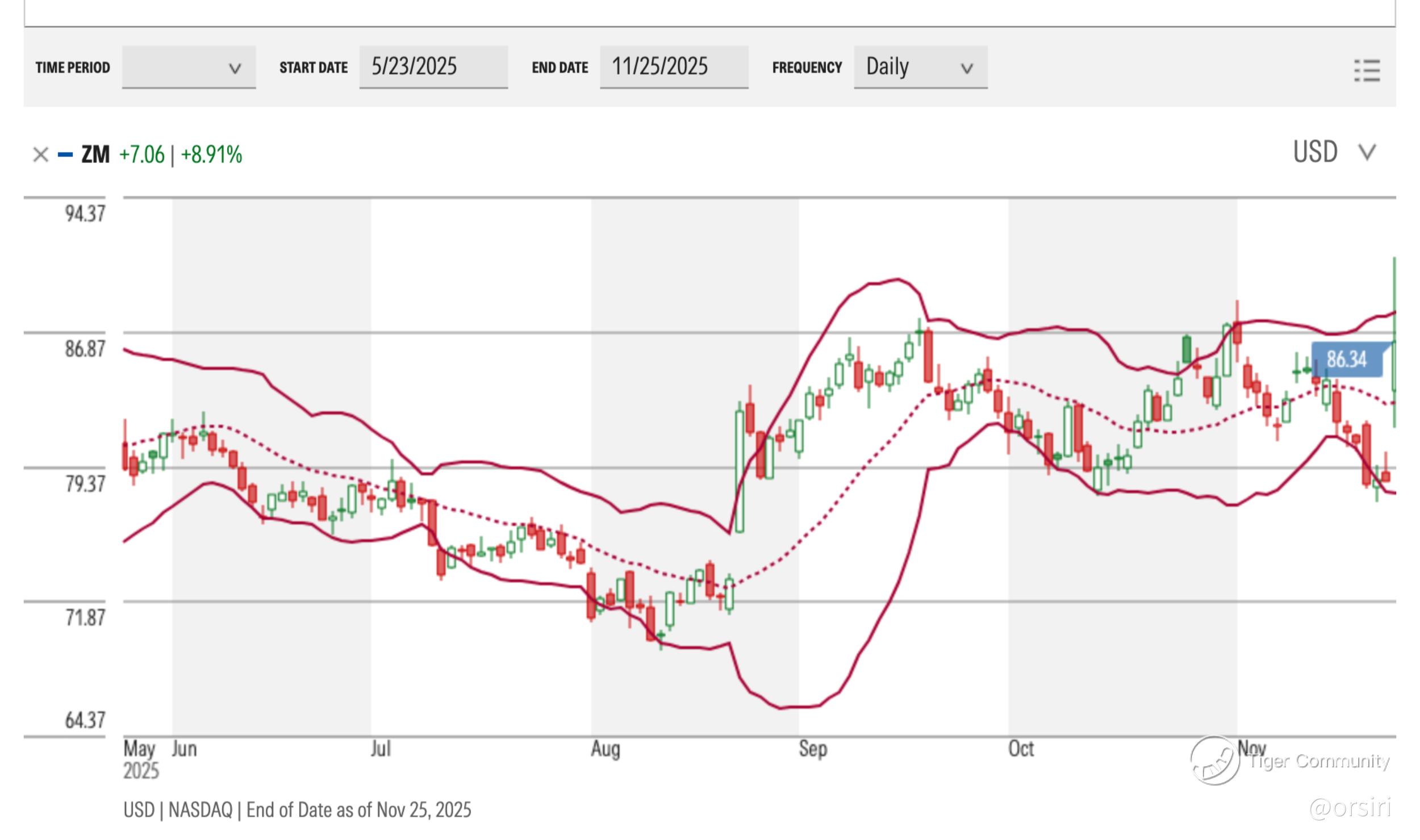
Task: Click the Start Date field 5/23/2025
Action: click(x=433, y=67)
